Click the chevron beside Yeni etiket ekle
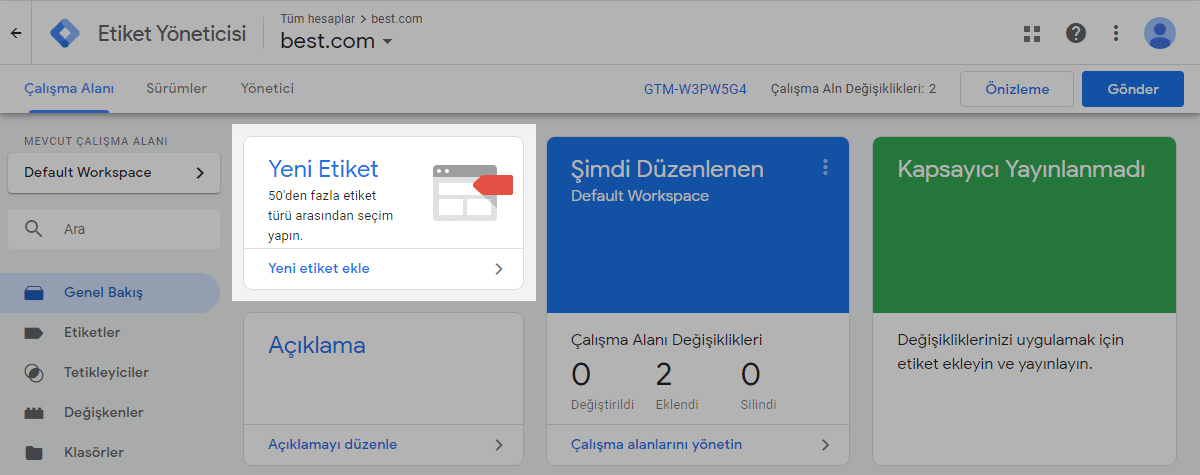 tap(499, 269)
